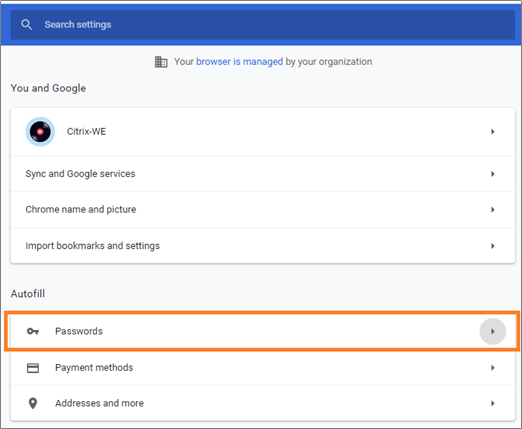
Task: Open the browser is managed link
Action: coord(239,62)
